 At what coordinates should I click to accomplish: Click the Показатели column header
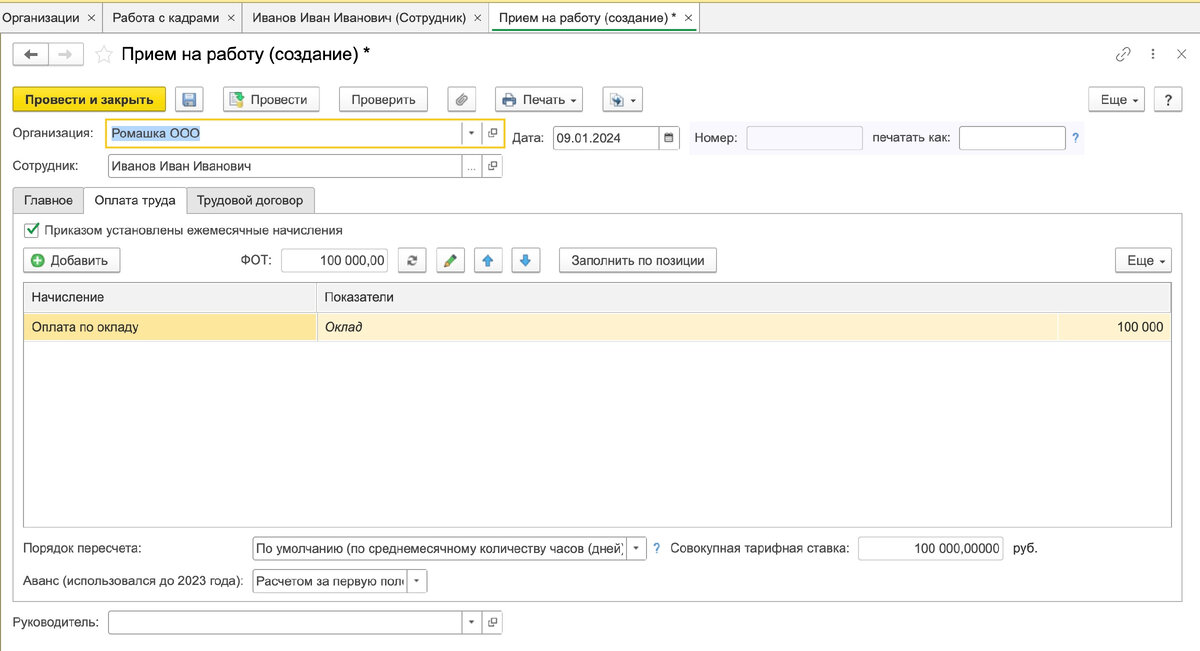point(744,297)
